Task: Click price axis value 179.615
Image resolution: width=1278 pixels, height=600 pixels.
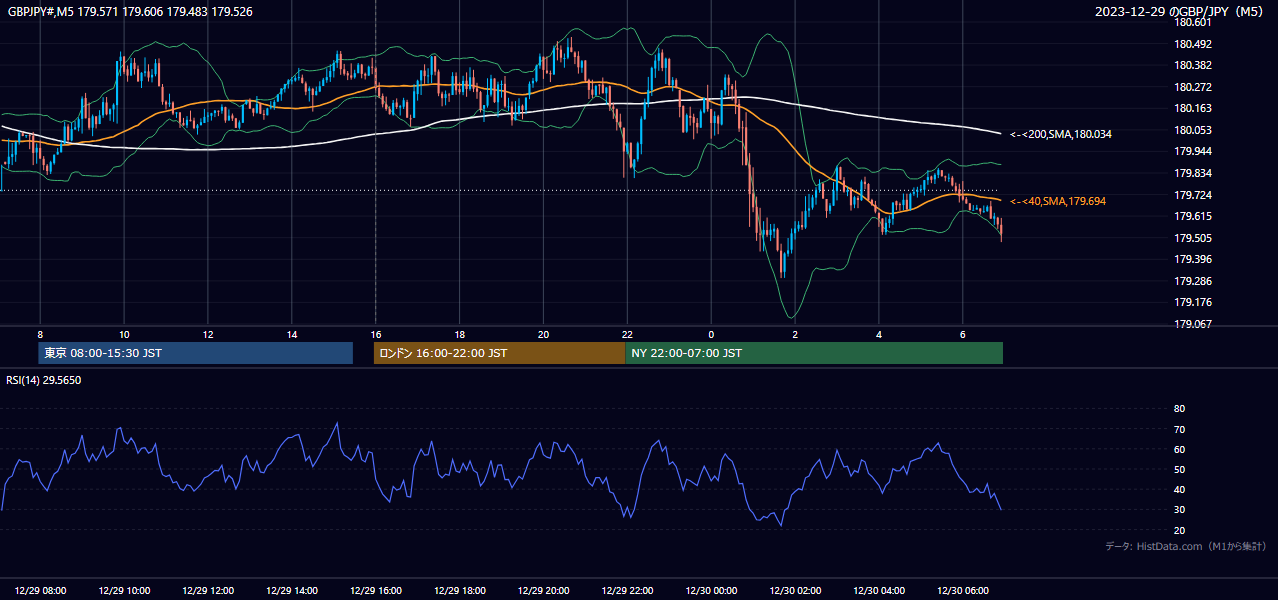Action: 1192,216
